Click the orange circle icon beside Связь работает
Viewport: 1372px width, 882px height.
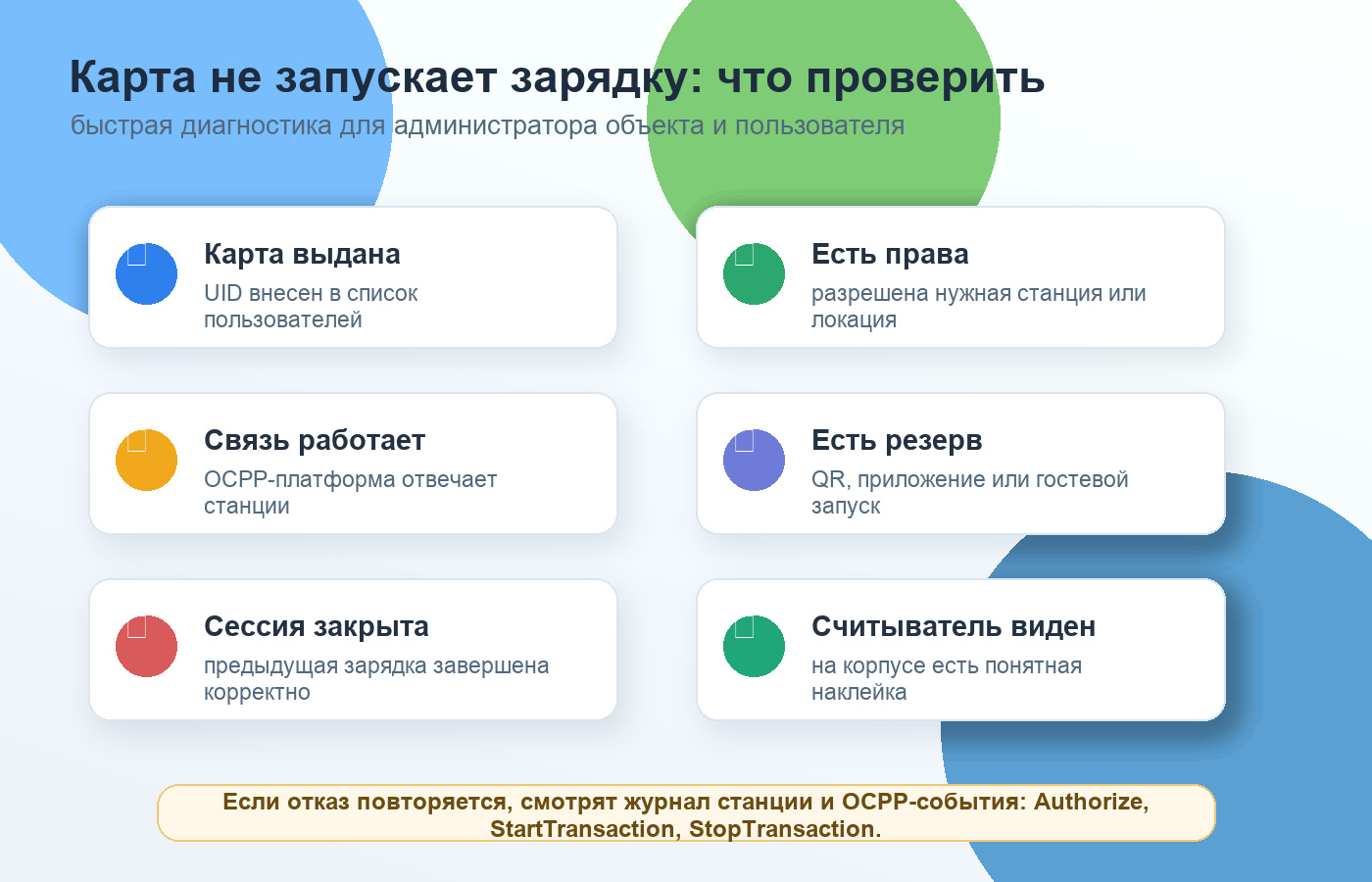click(x=146, y=460)
